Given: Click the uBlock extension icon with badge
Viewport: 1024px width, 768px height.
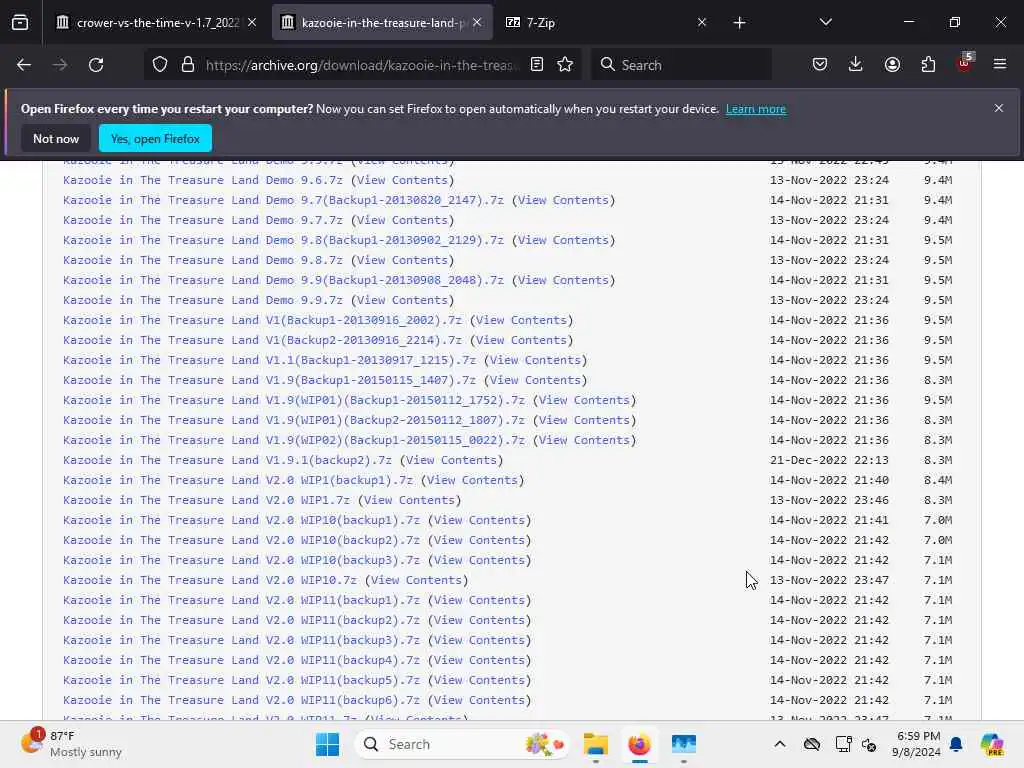Looking at the screenshot, I should tap(965, 63).
